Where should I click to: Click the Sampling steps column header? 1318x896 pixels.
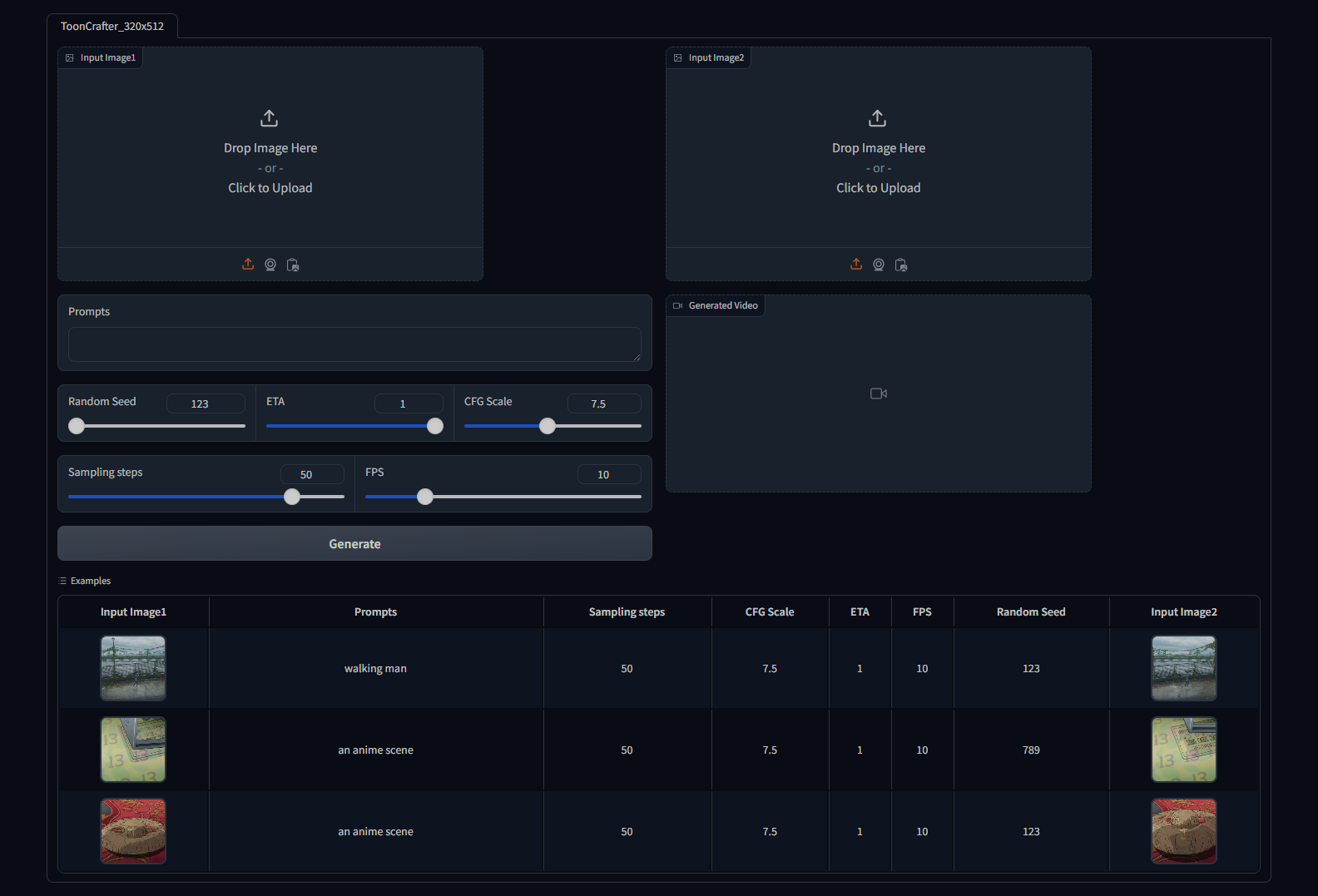tap(627, 611)
